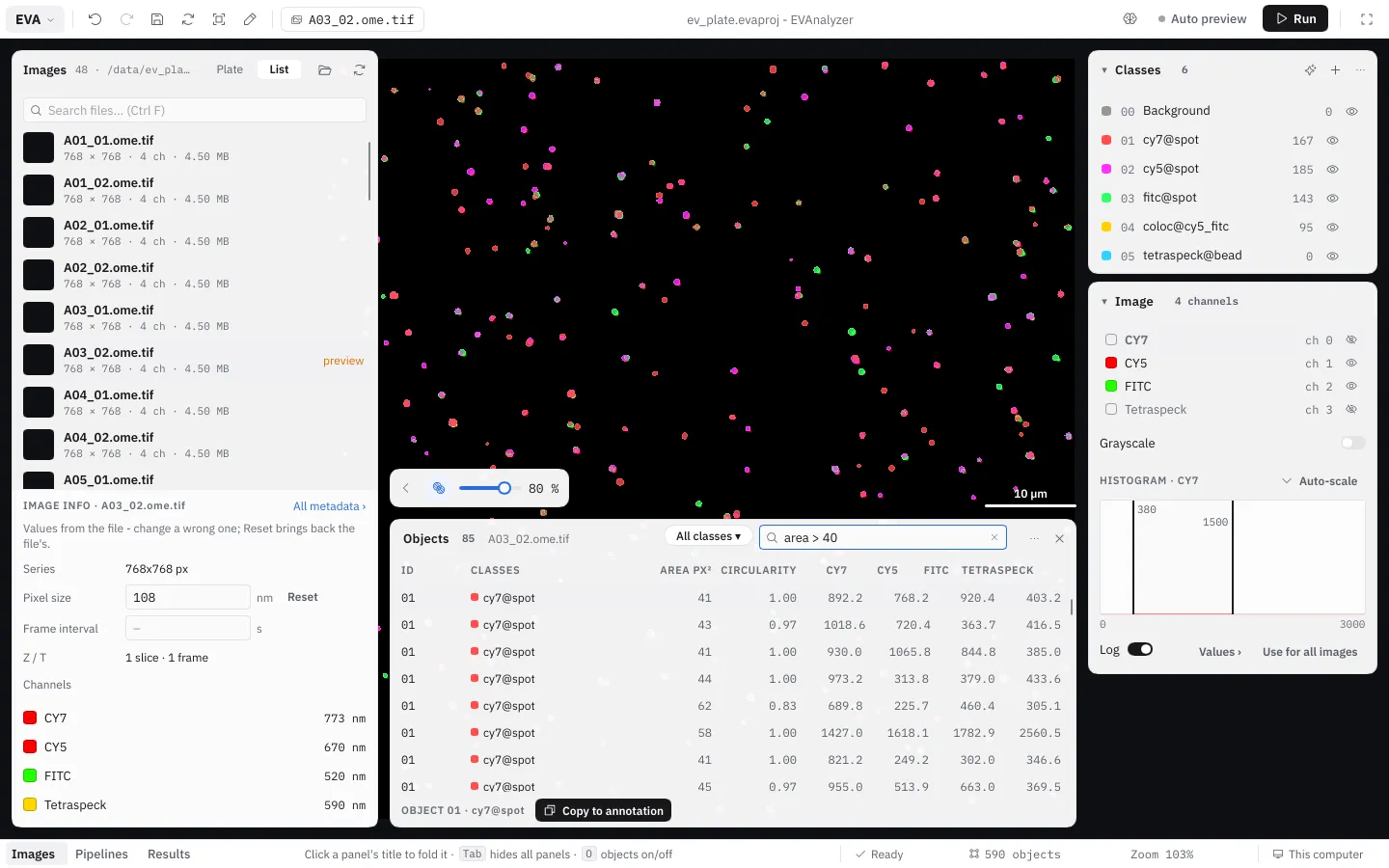Expand the Auto-scale histogram dropdown
Image resolution: width=1389 pixels, height=868 pixels.
[x=1320, y=480]
